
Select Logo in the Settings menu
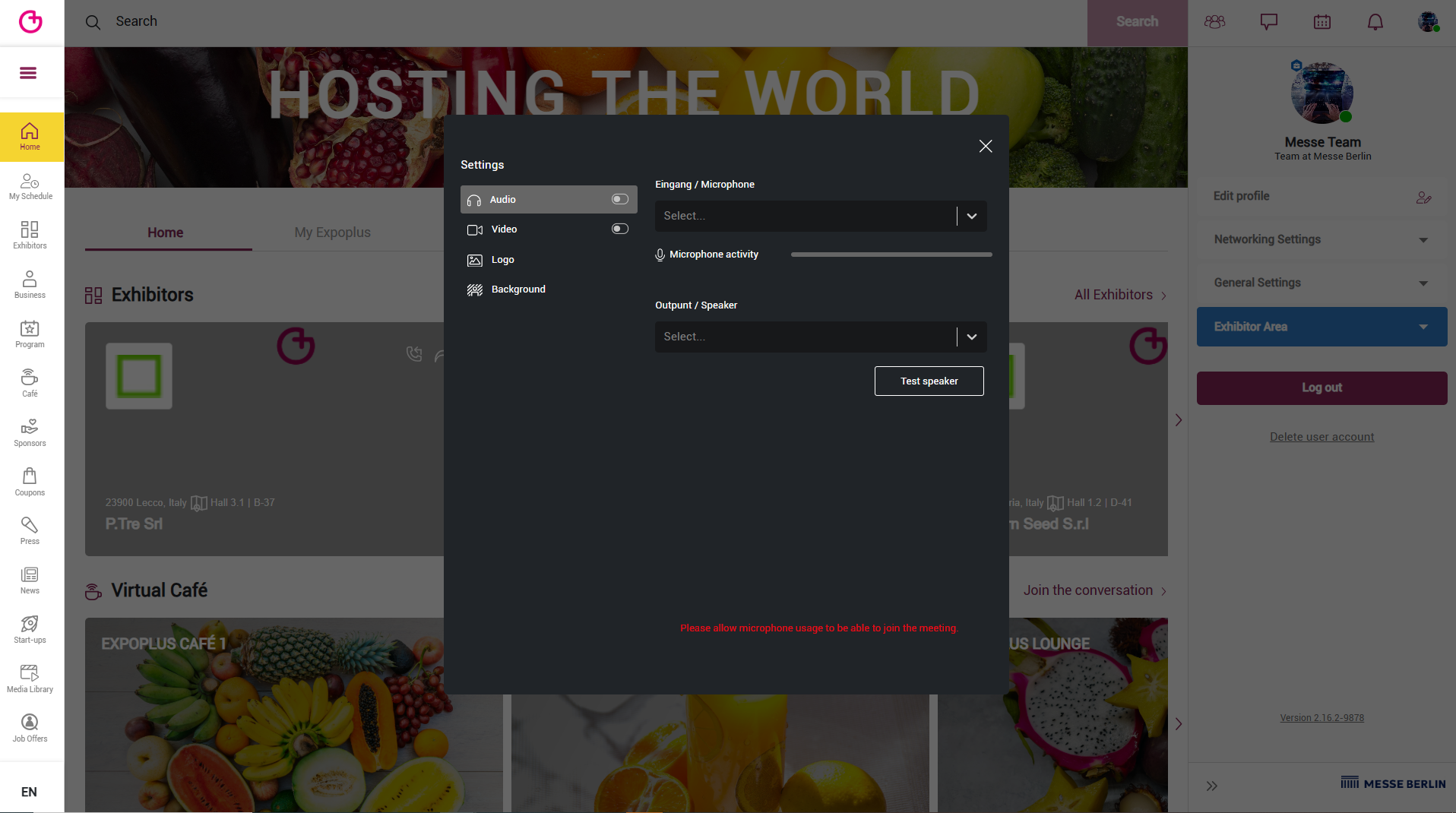tap(549, 260)
